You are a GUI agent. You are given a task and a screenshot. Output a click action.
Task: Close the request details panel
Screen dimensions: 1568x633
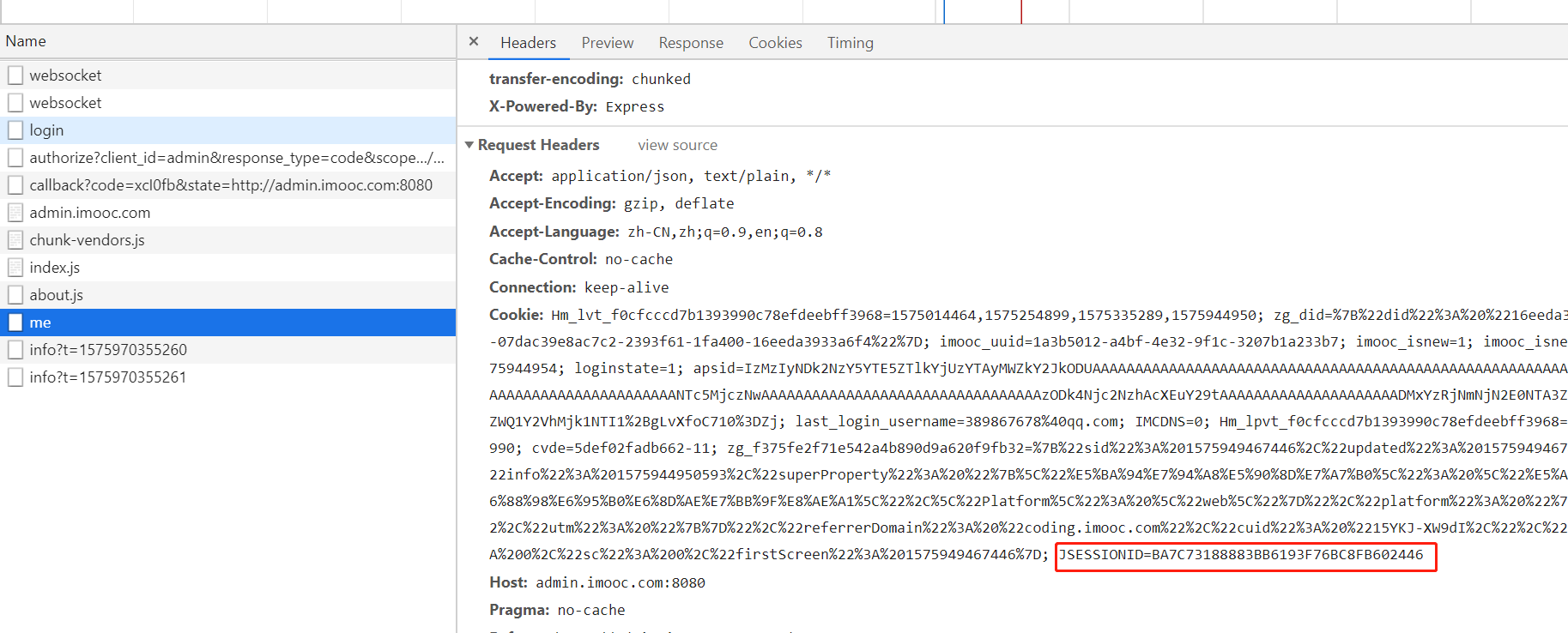(x=474, y=41)
